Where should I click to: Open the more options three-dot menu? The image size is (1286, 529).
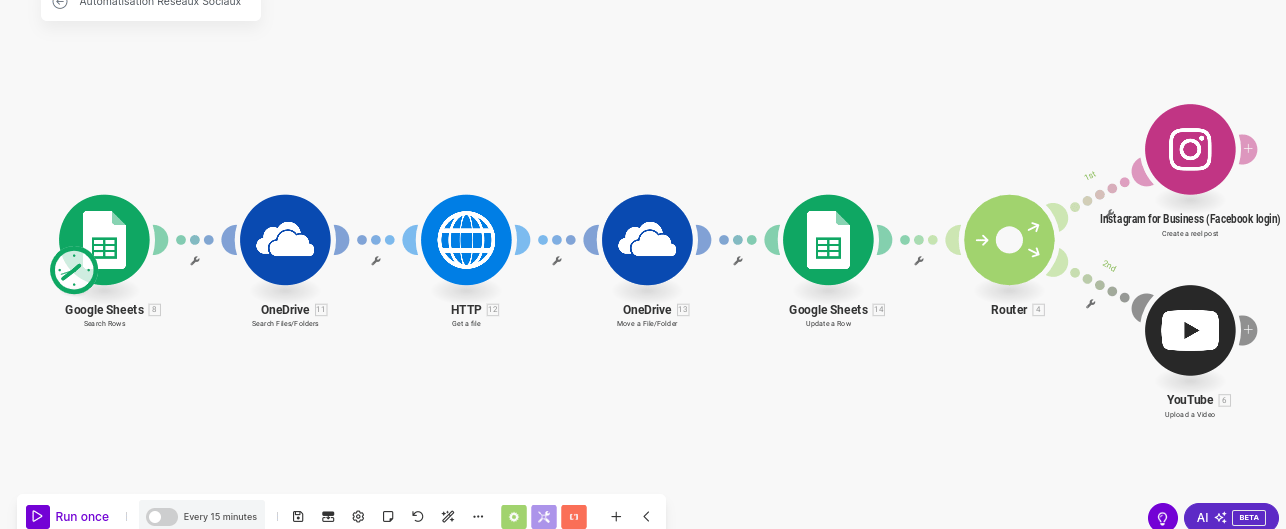(x=478, y=516)
